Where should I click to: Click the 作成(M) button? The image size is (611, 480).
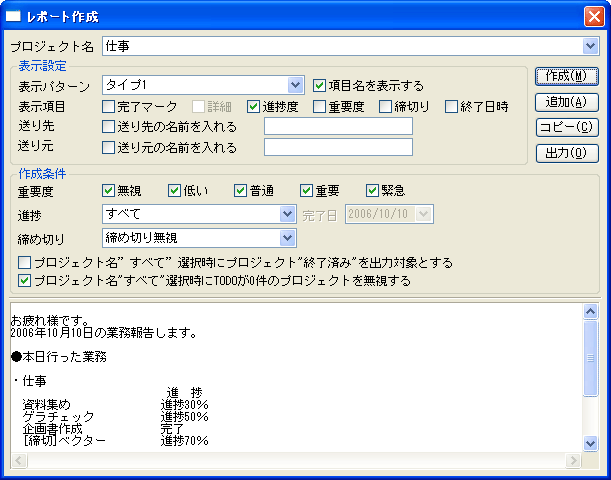[x=566, y=76]
